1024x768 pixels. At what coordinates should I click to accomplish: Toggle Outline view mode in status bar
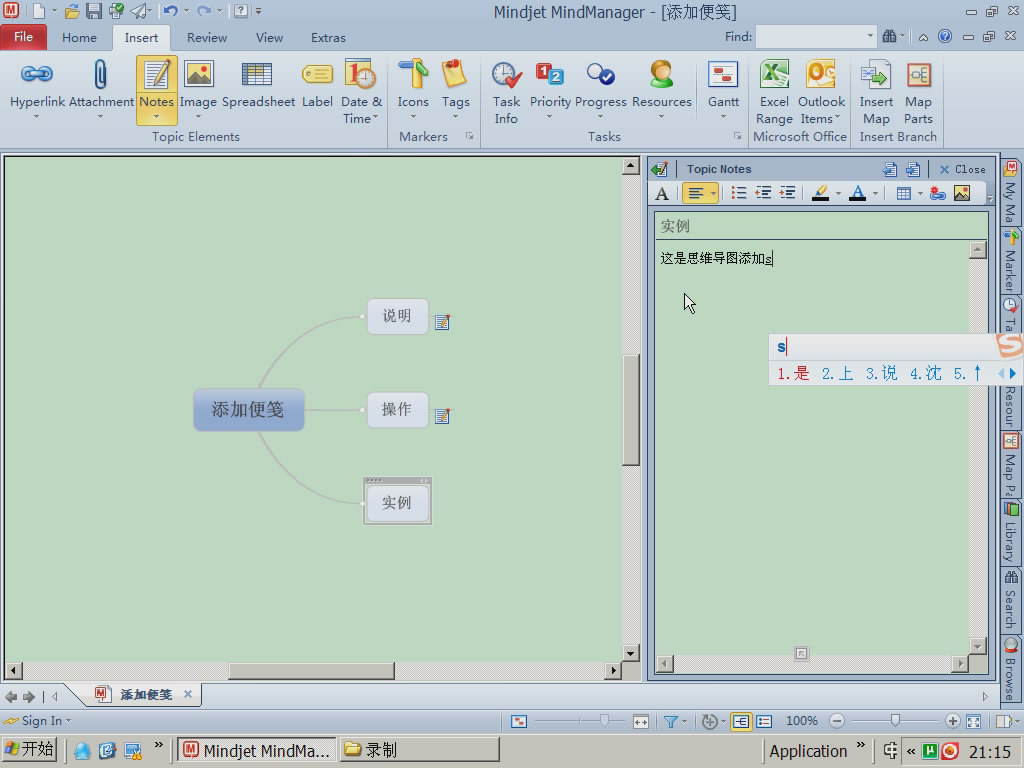[764, 722]
